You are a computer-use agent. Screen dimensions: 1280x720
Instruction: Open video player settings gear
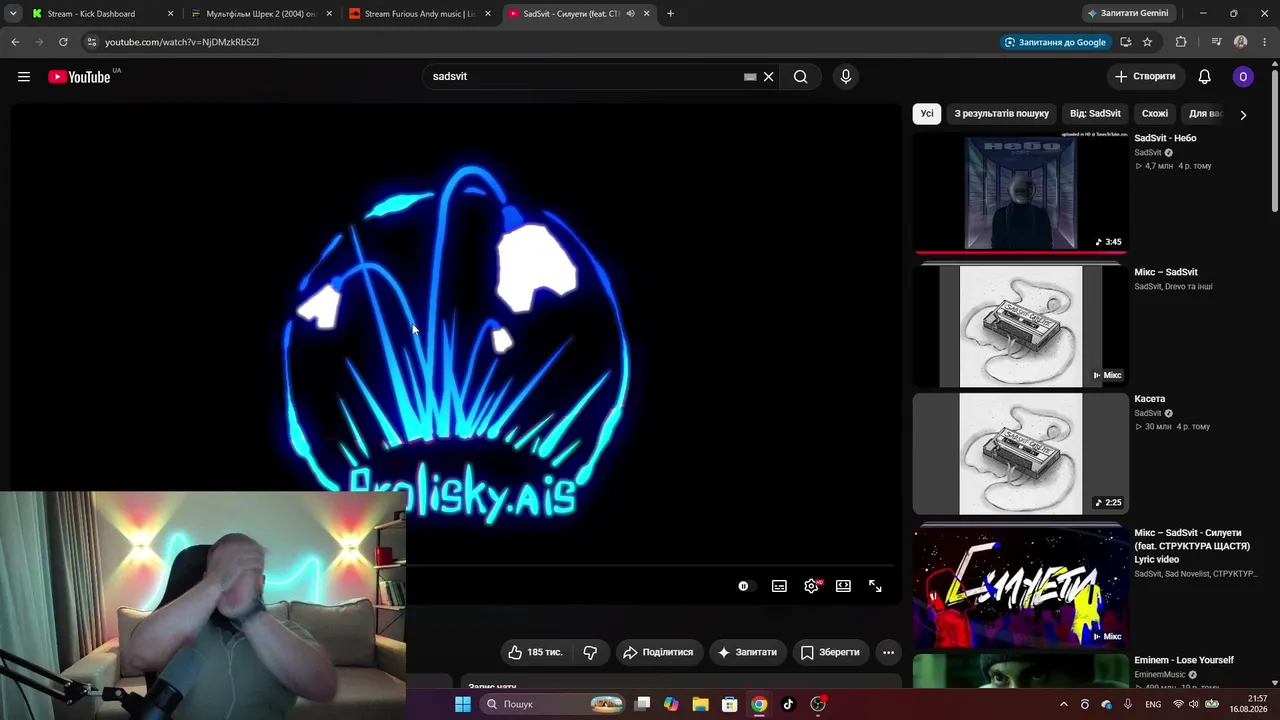click(x=811, y=586)
